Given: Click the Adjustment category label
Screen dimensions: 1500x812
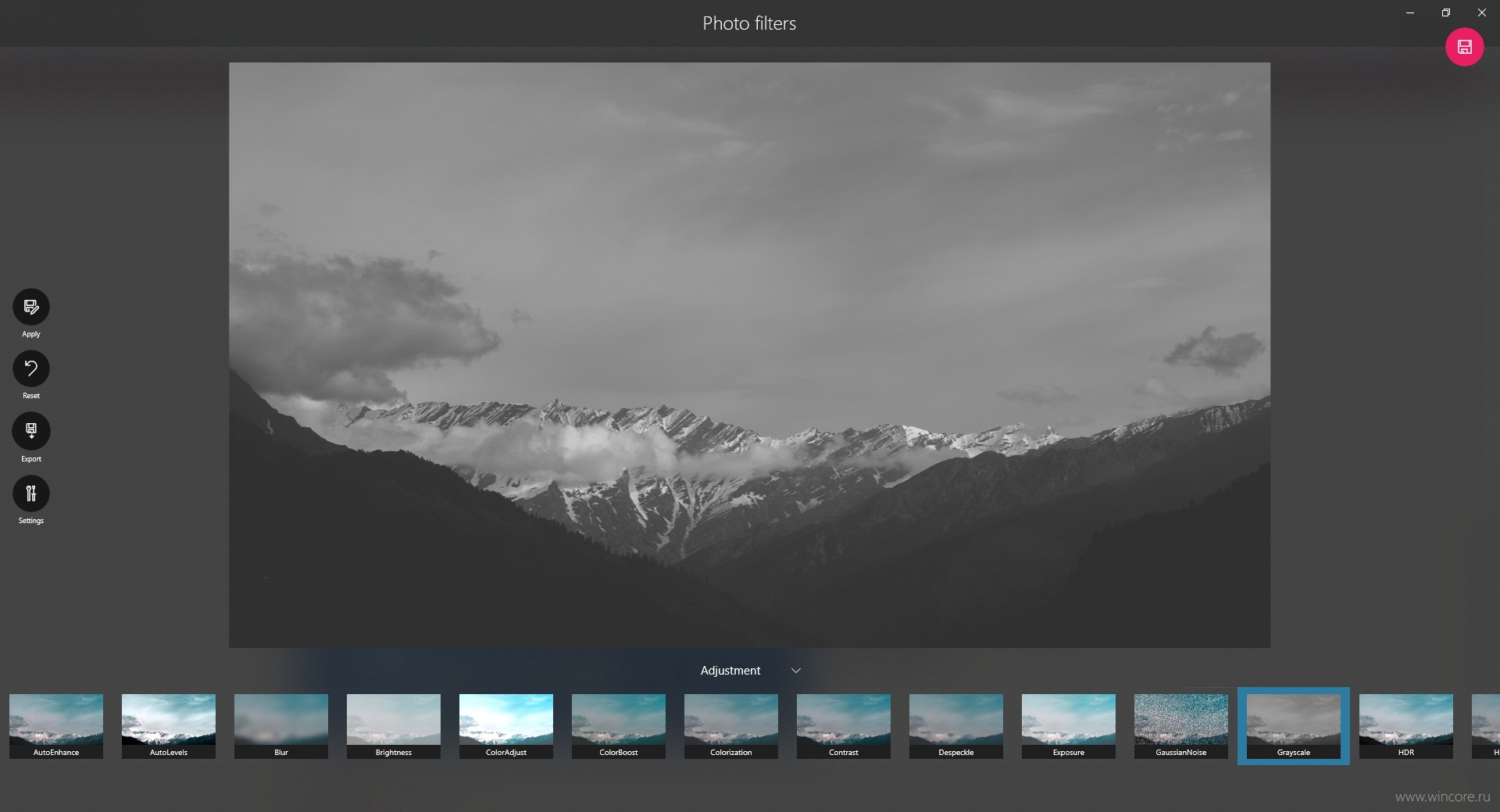Looking at the screenshot, I should pyautogui.click(x=730, y=671).
